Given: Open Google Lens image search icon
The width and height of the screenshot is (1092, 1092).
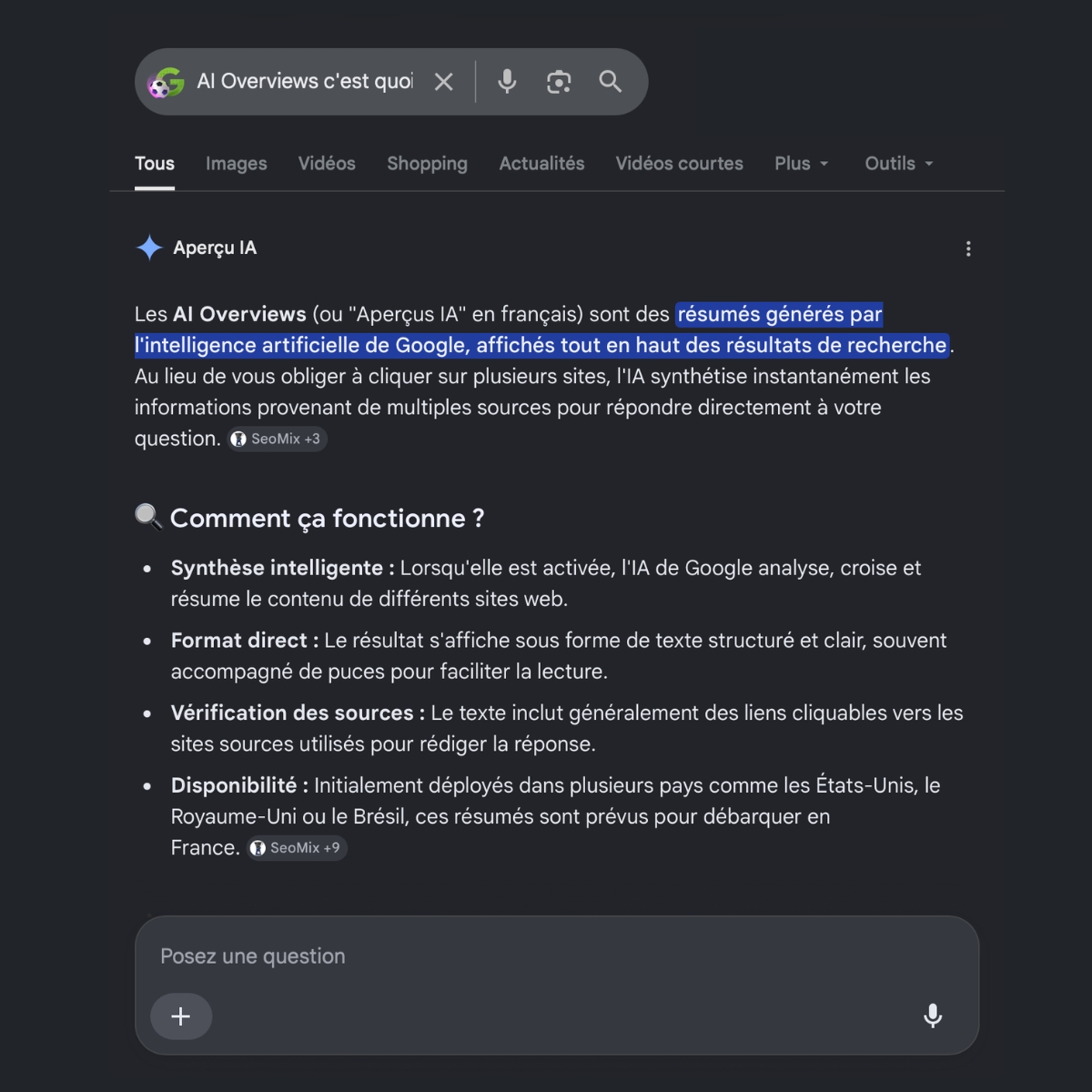Looking at the screenshot, I should click(x=559, y=82).
